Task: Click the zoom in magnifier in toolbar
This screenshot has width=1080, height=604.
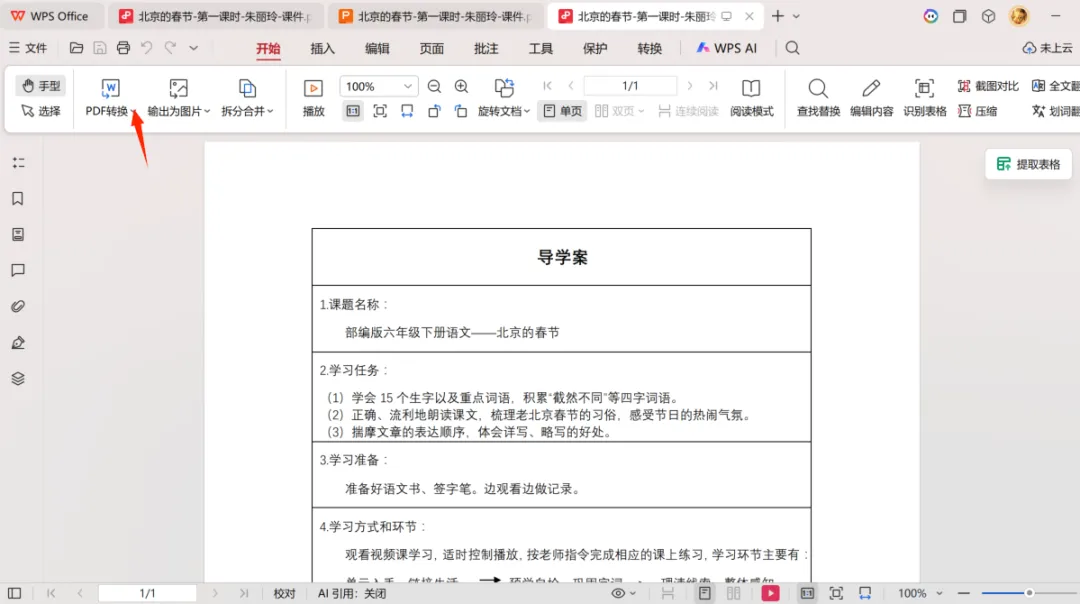Action: pyautogui.click(x=461, y=86)
